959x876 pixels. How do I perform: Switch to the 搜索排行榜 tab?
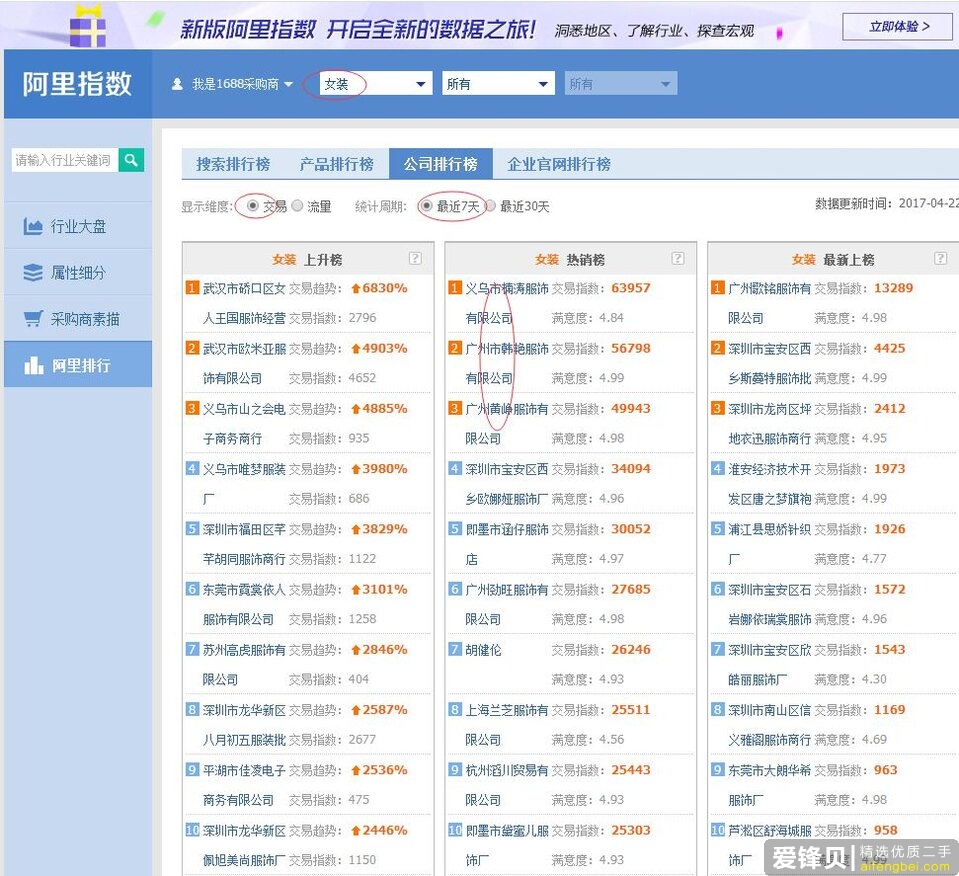(x=233, y=164)
